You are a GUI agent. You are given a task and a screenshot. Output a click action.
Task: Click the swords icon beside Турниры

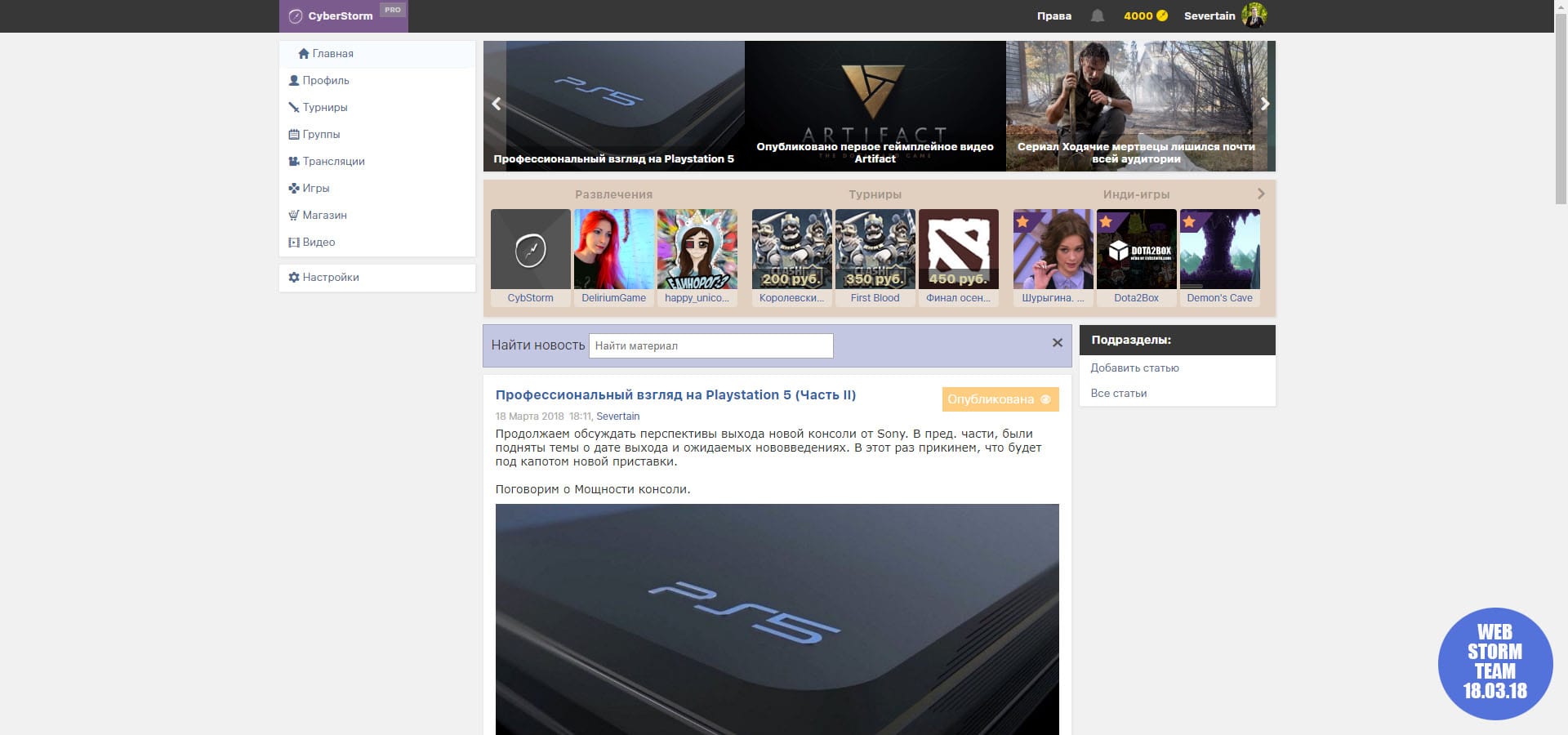click(x=294, y=107)
